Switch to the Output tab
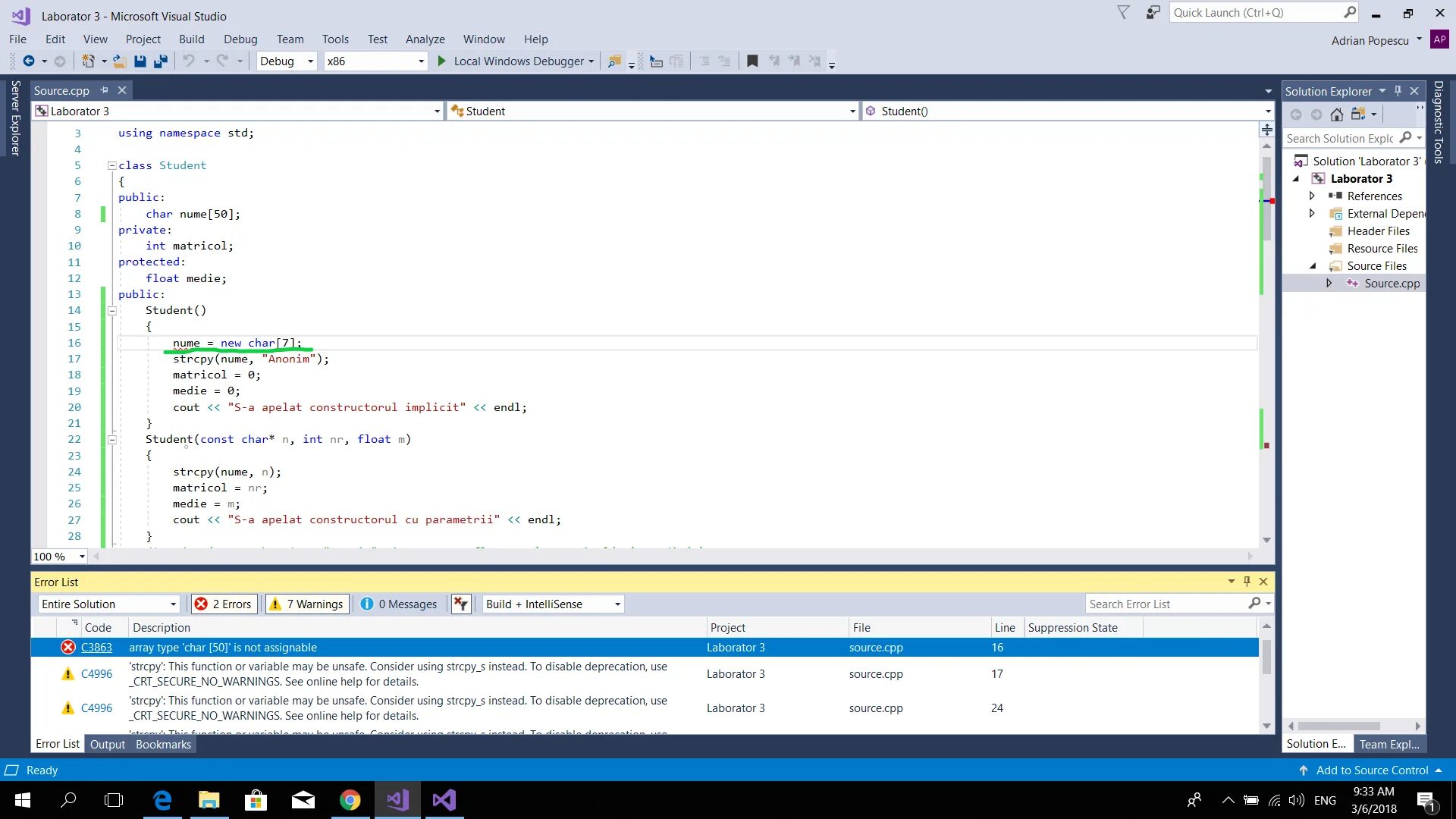1456x819 pixels. click(107, 745)
